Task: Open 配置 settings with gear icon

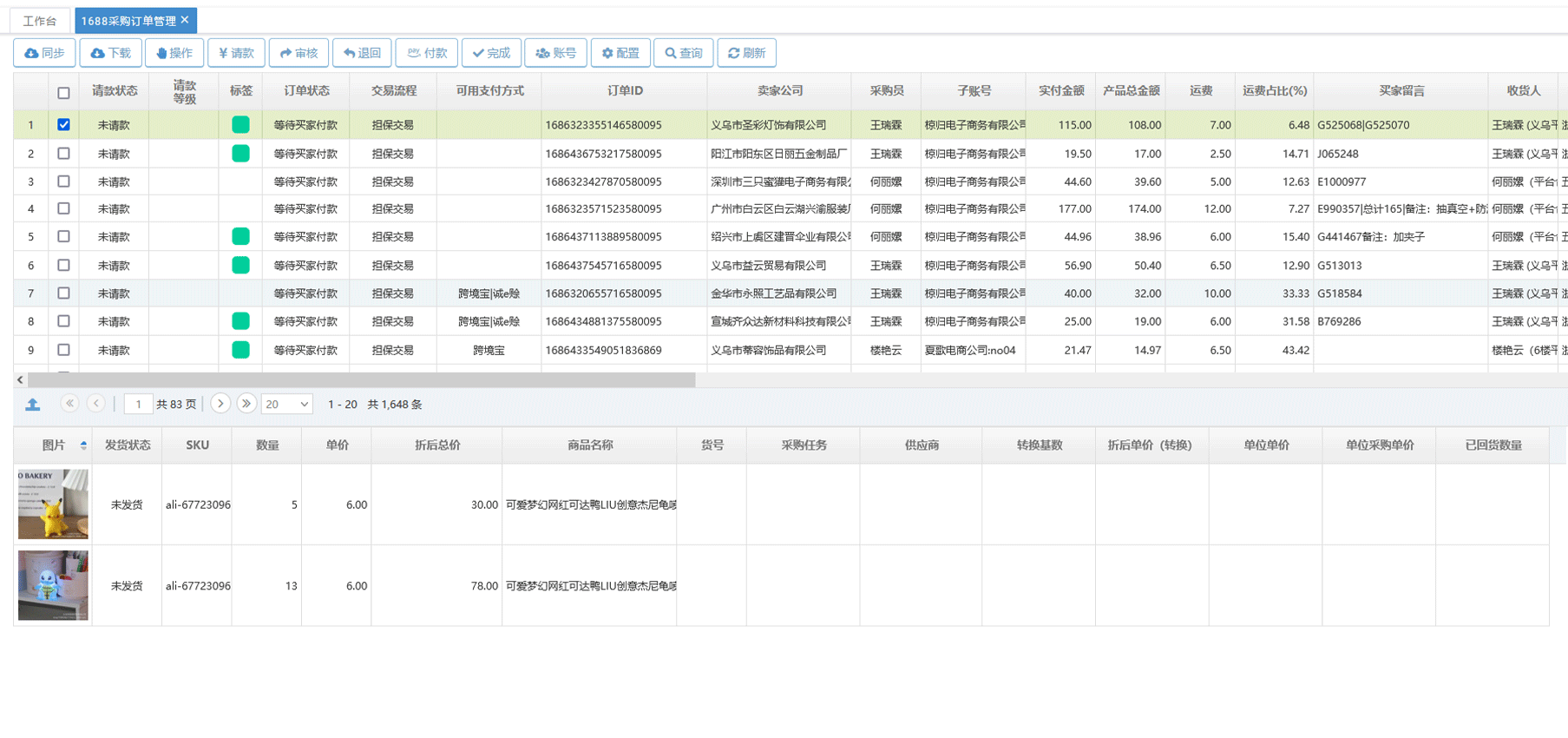Action: 620,53
